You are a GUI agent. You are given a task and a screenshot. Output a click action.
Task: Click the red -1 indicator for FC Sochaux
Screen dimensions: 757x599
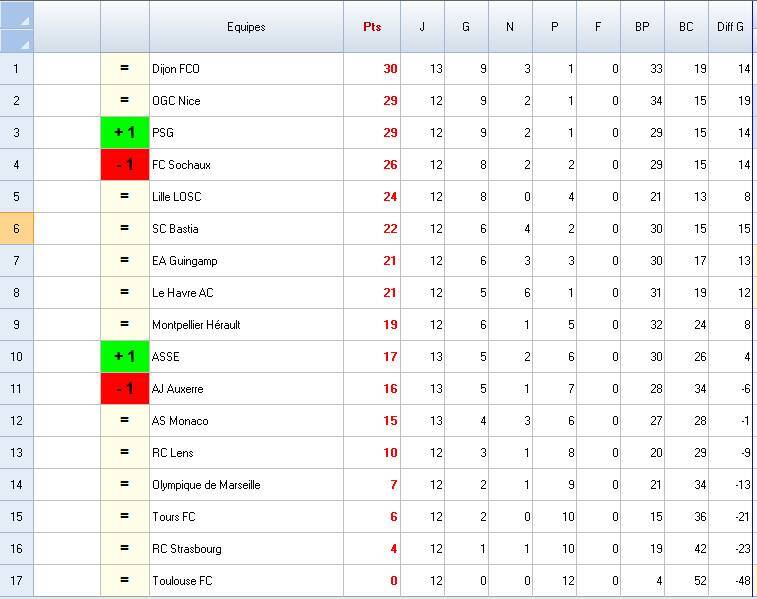(x=125, y=165)
